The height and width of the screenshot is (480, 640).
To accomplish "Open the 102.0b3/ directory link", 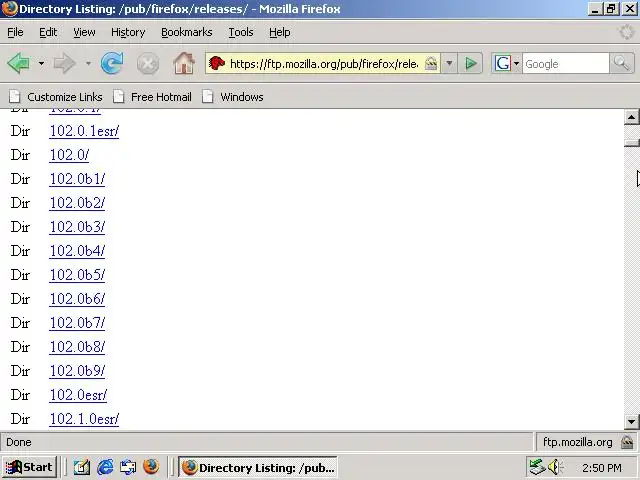I will [77, 227].
